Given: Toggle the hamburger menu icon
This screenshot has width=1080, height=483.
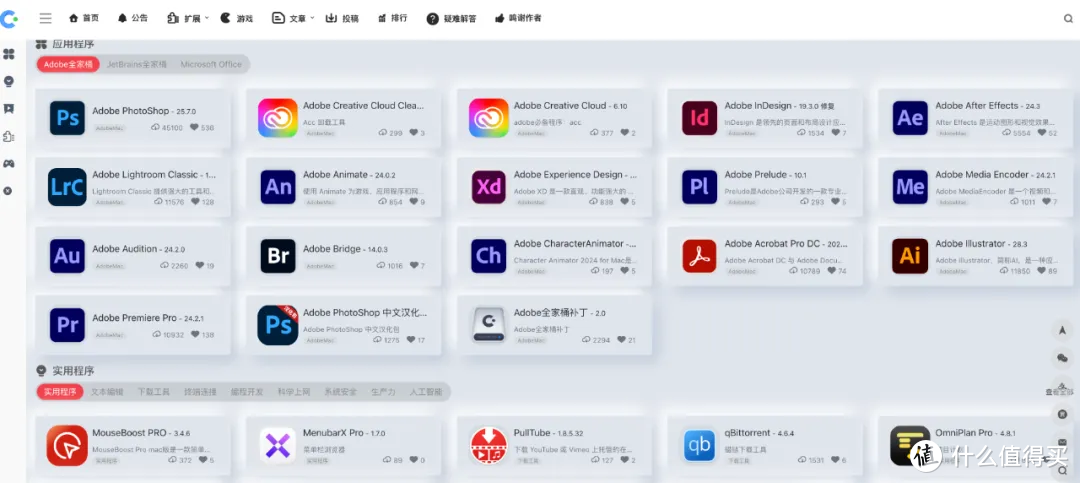Looking at the screenshot, I should 46,19.
